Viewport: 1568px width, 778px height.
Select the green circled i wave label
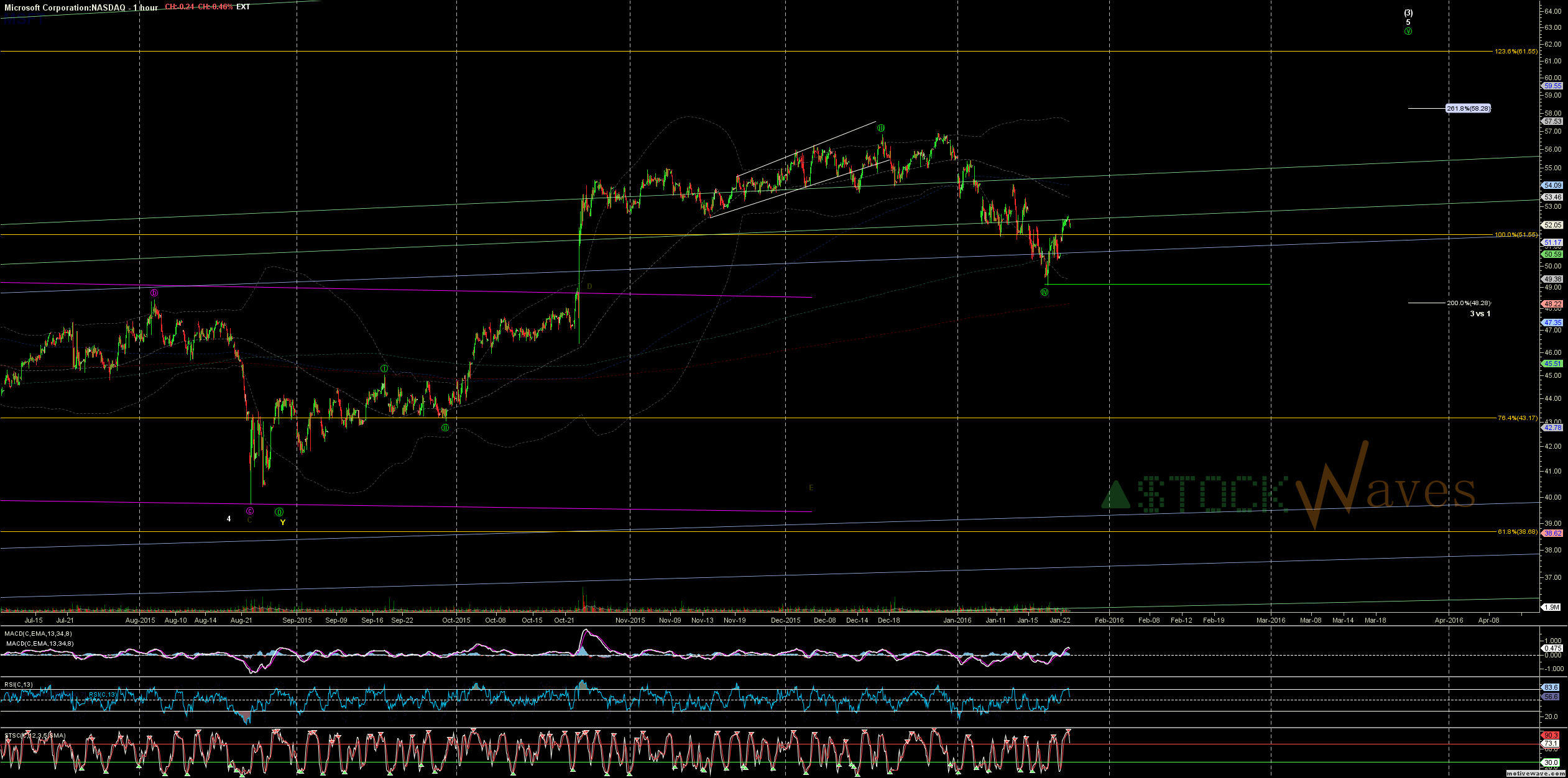pos(384,368)
